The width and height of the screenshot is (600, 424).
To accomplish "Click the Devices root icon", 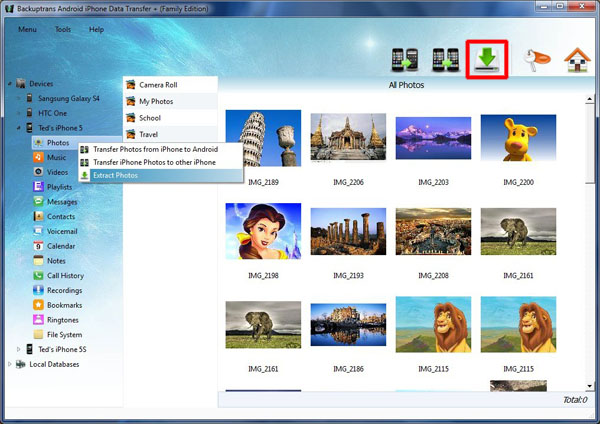I will 21,83.
